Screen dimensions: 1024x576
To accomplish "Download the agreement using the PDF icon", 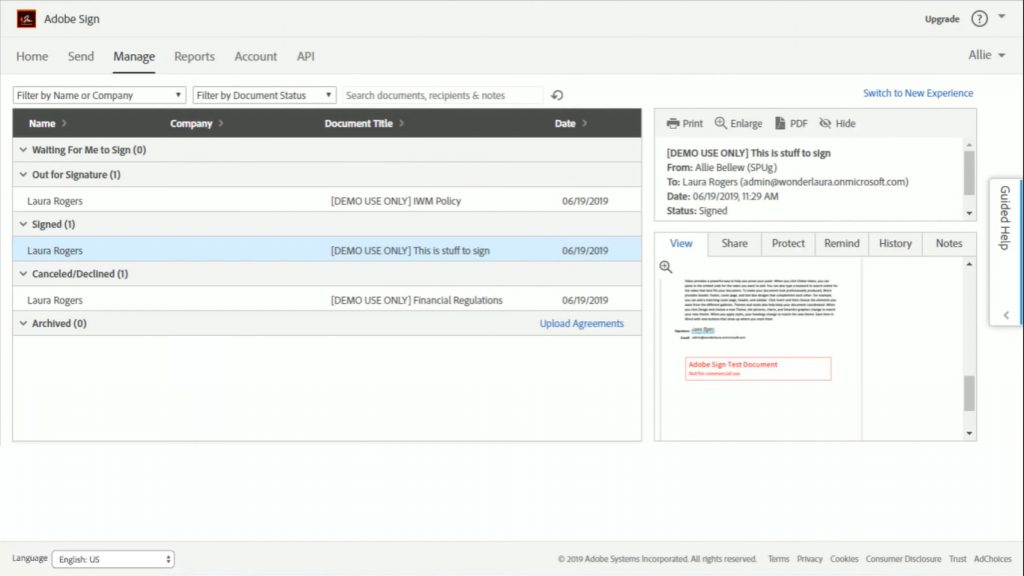I will (793, 123).
